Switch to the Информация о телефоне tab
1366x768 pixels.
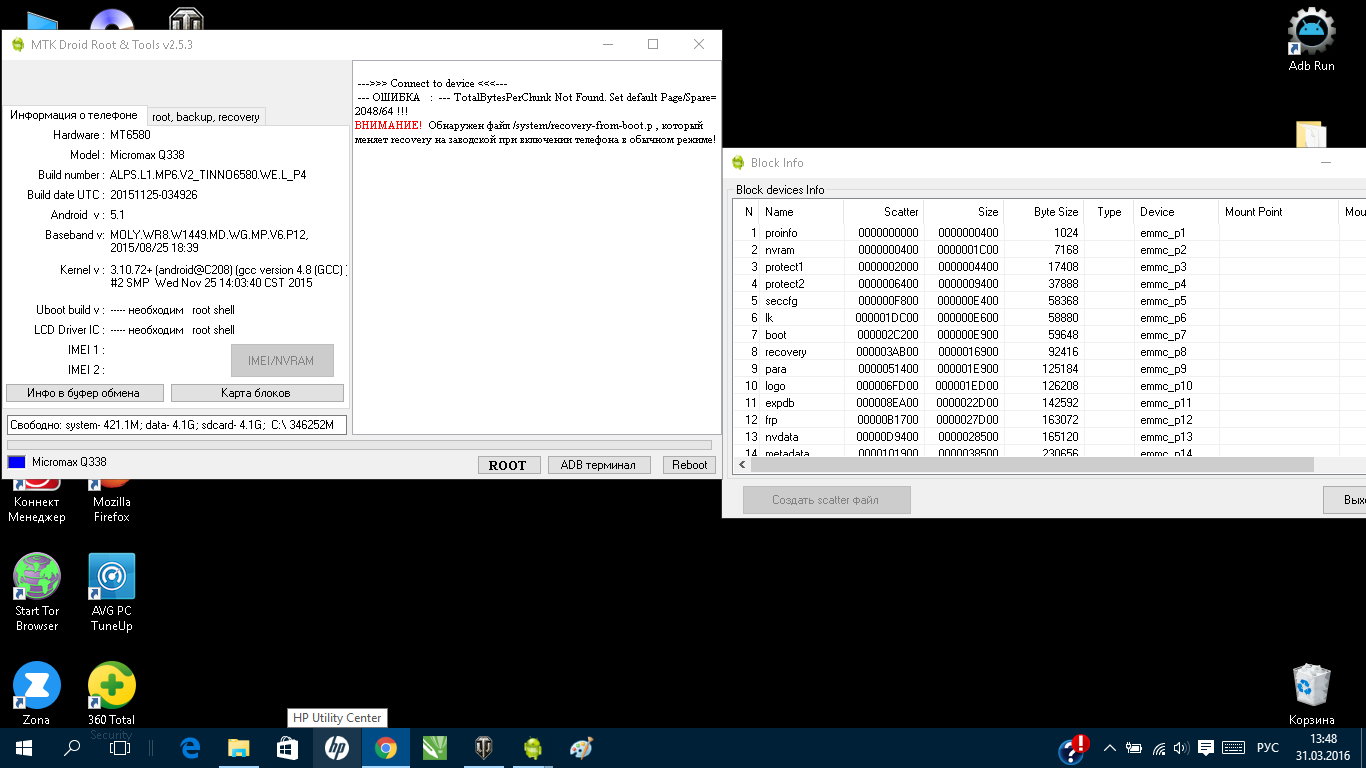coord(74,115)
